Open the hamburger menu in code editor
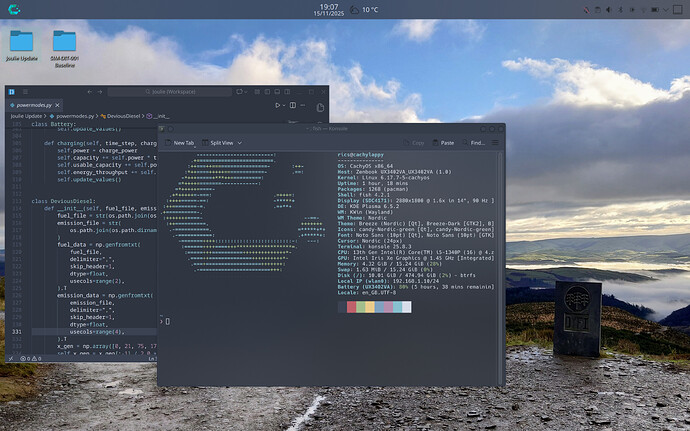This screenshot has width=690, height=431. (26, 92)
